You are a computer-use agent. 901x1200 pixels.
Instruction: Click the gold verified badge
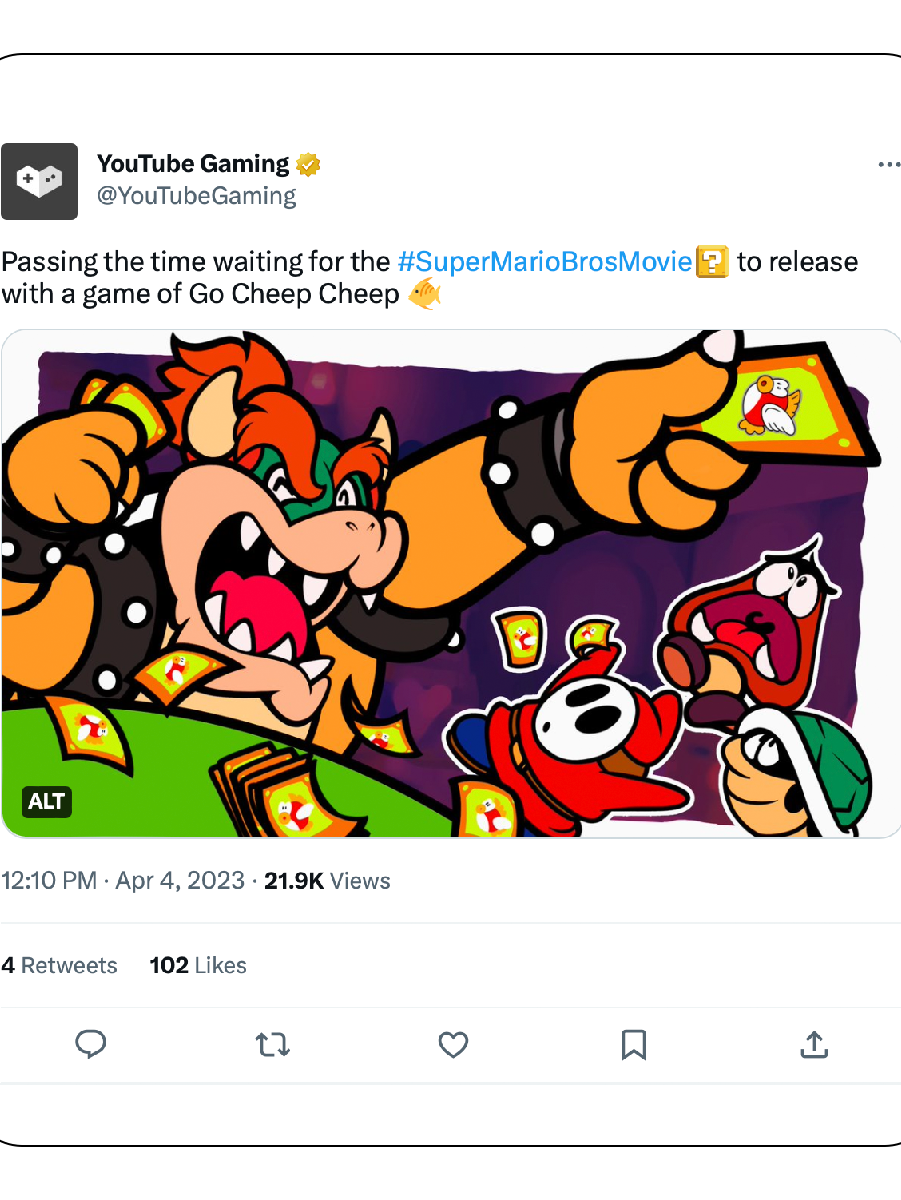coord(308,164)
